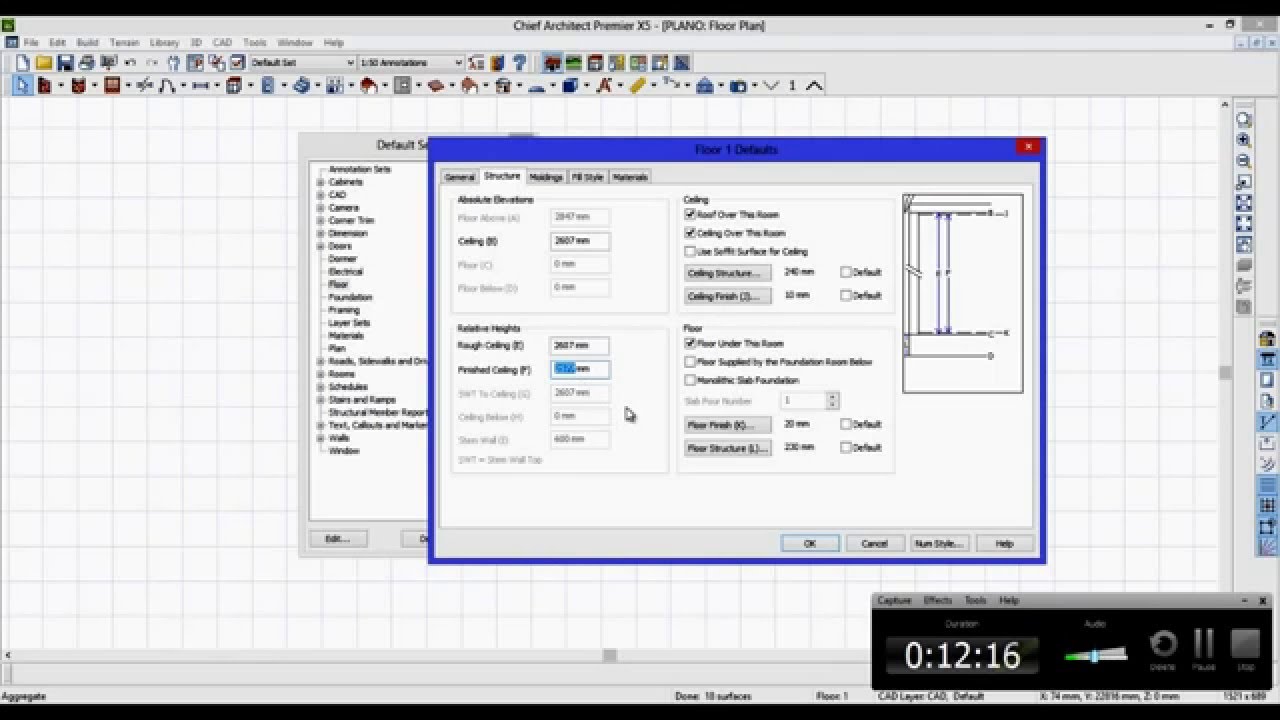Click the Open folder icon
Viewport: 1280px width, 720px height.
click(43, 63)
